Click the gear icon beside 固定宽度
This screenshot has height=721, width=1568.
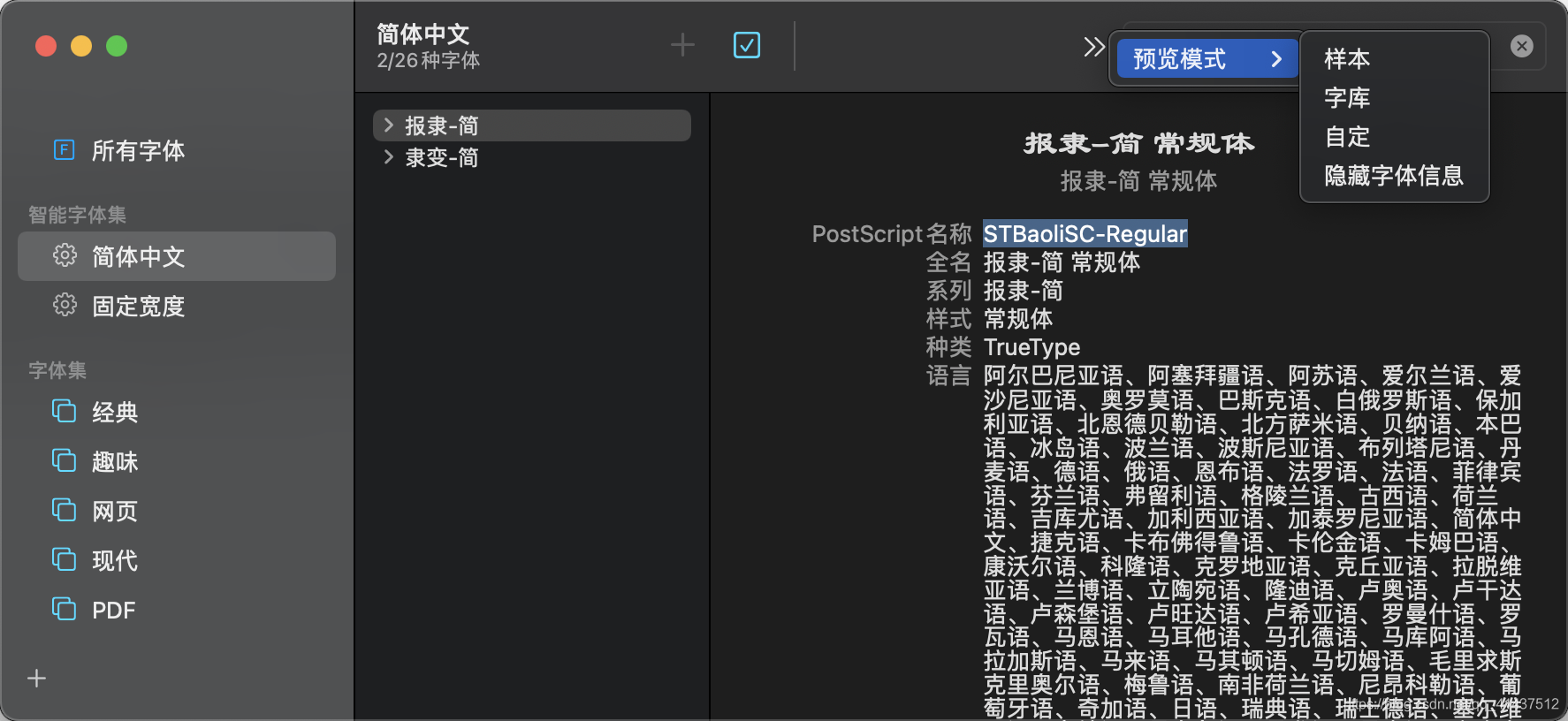pos(65,305)
